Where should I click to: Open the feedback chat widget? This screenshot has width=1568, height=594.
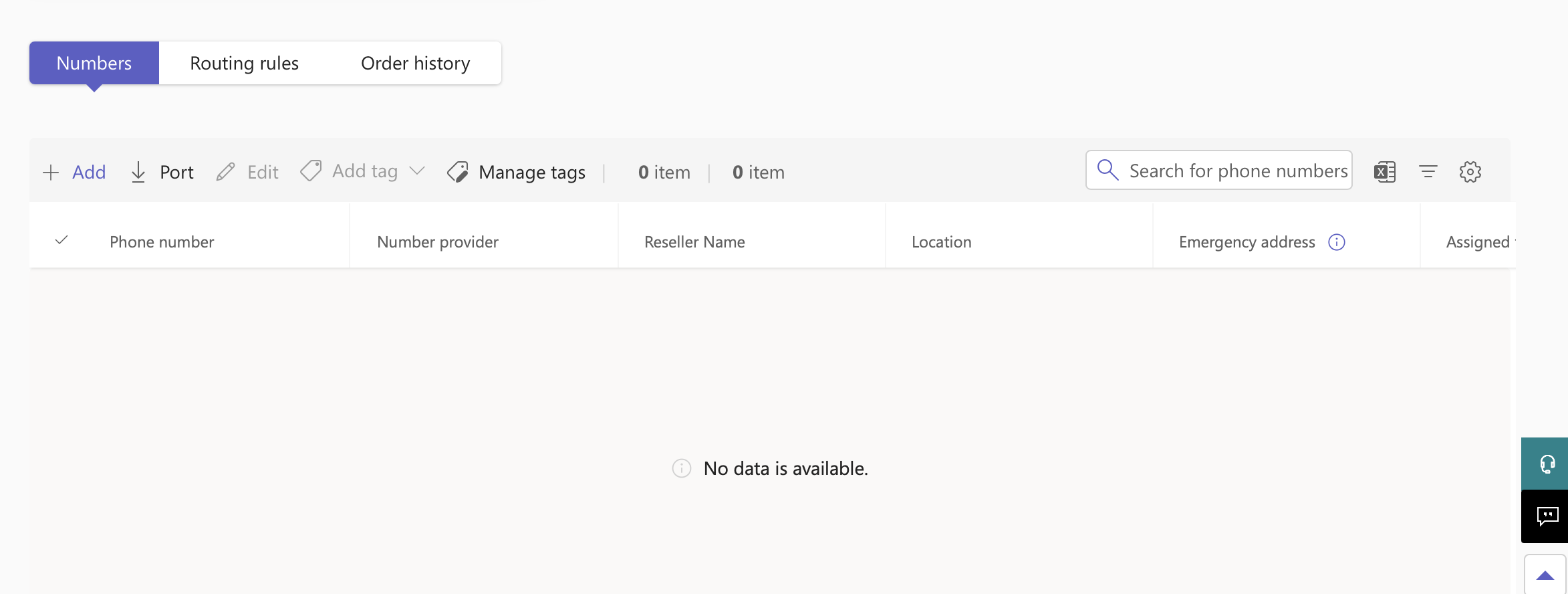[1545, 516]
